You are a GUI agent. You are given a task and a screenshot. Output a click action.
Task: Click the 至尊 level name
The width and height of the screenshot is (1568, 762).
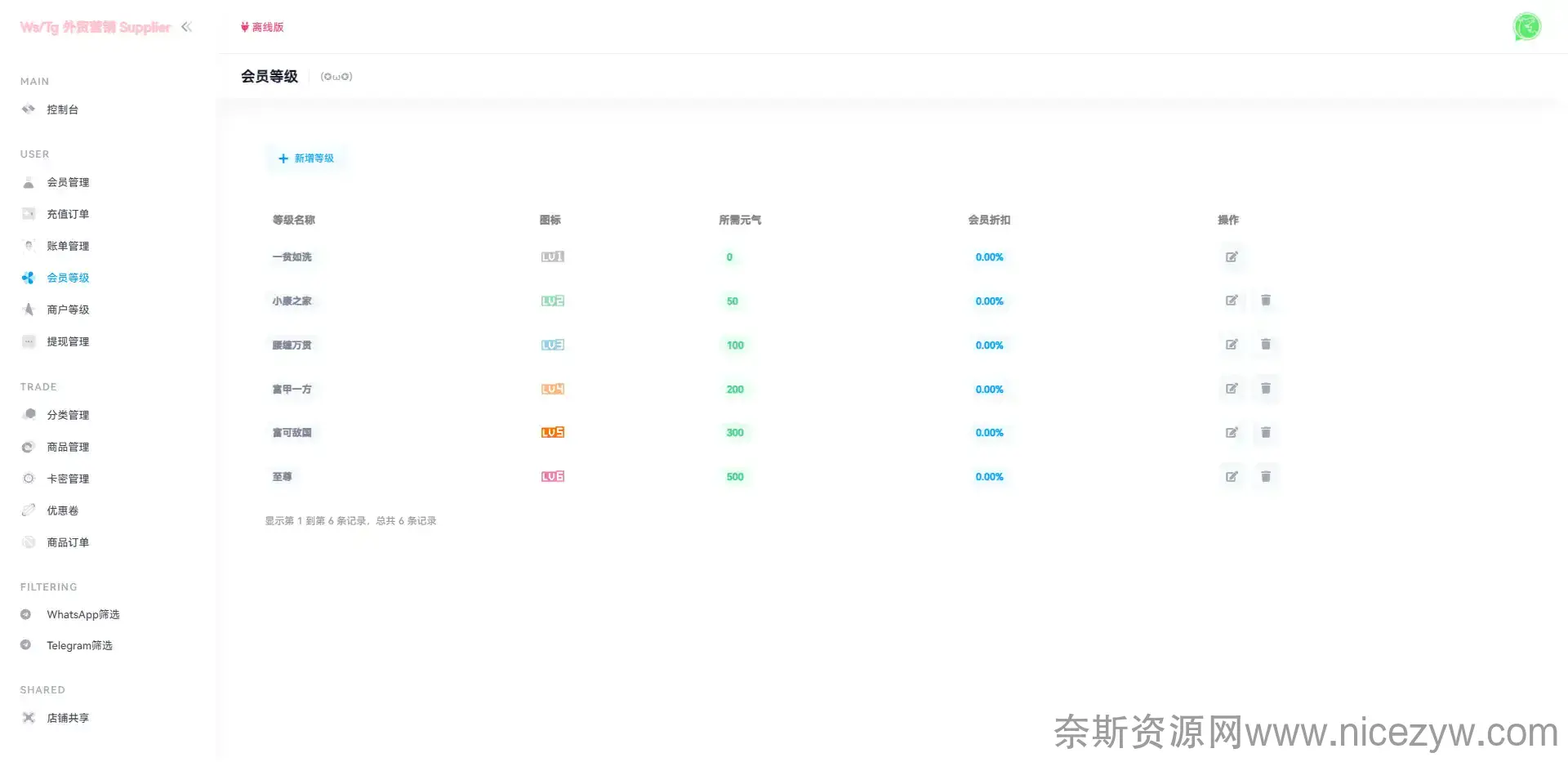coord(283,476)
